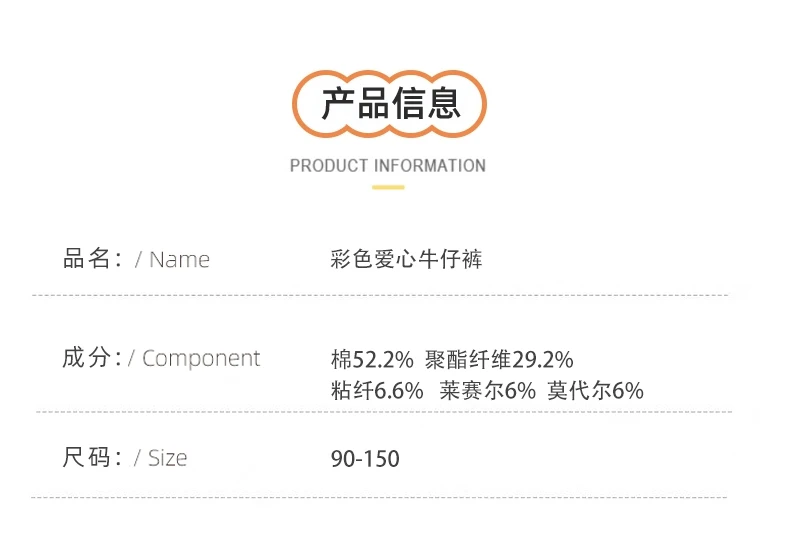
Task: Click the 品名 label
Action: (92, 258)
